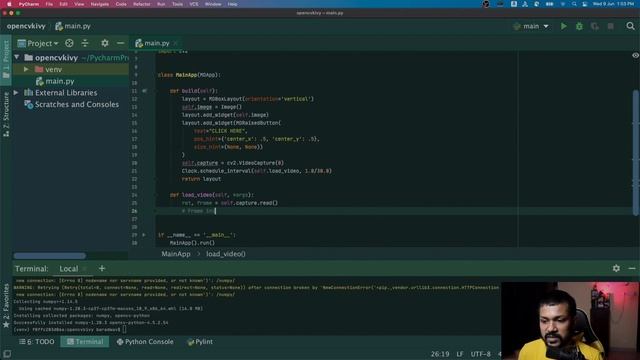Open Project panel settings gear

point(105,43)
